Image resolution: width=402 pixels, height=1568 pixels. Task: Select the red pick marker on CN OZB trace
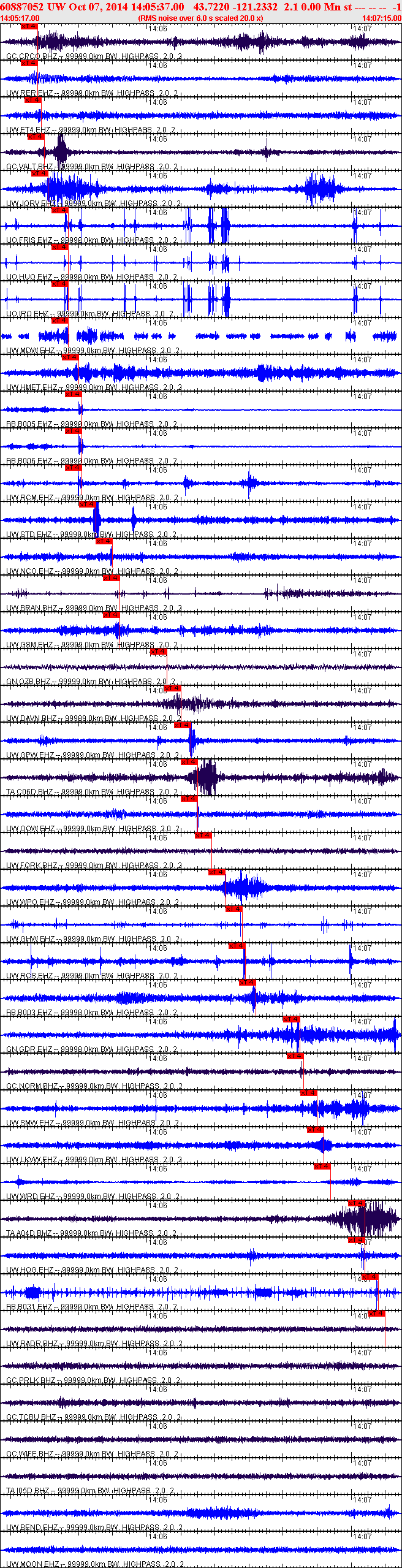(159, 652)
